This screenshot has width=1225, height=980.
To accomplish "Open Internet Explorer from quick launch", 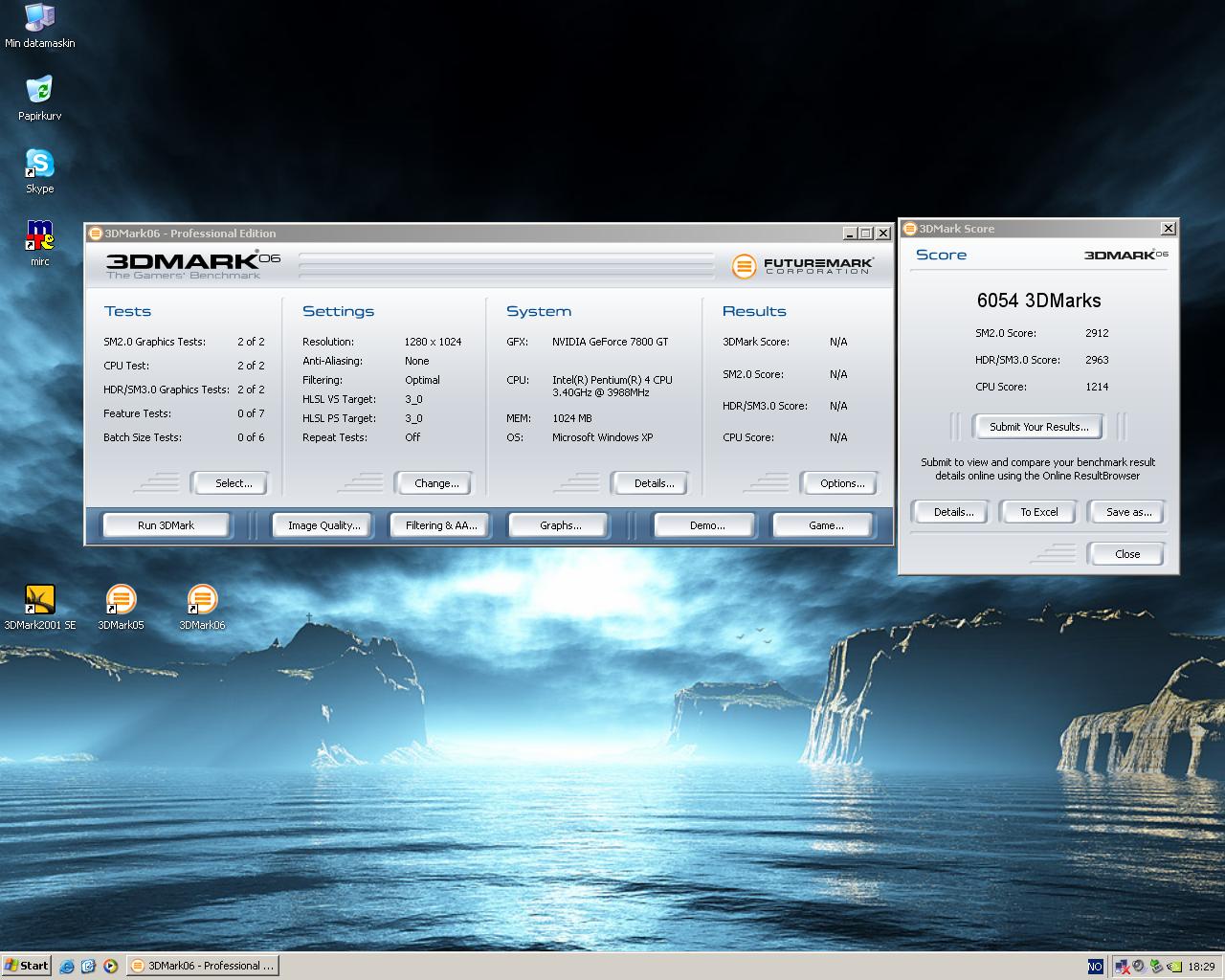I will tap(67, 966).
